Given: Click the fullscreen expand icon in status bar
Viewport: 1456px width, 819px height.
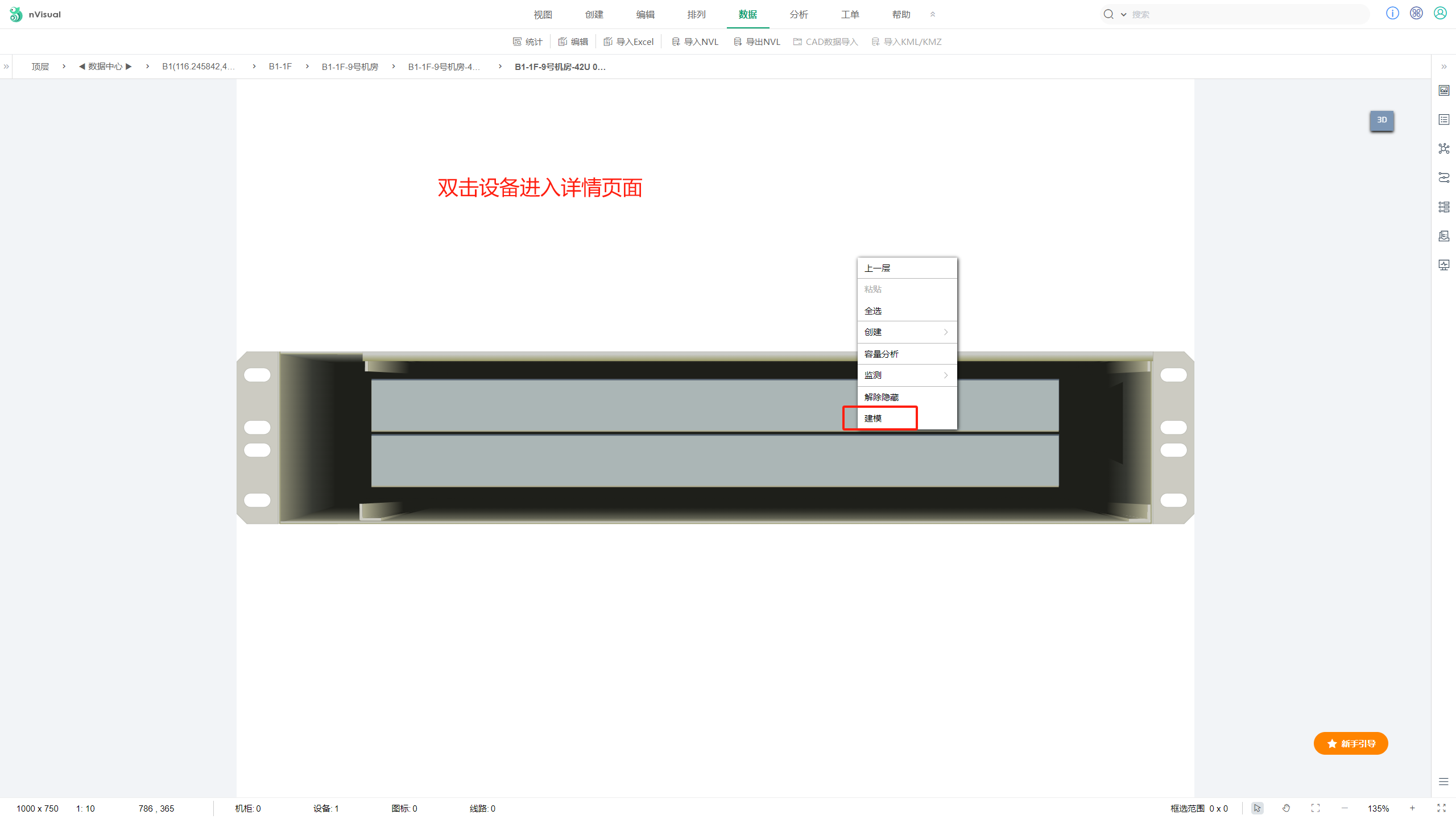Looking at the screenshot, I should (1441, 808).
